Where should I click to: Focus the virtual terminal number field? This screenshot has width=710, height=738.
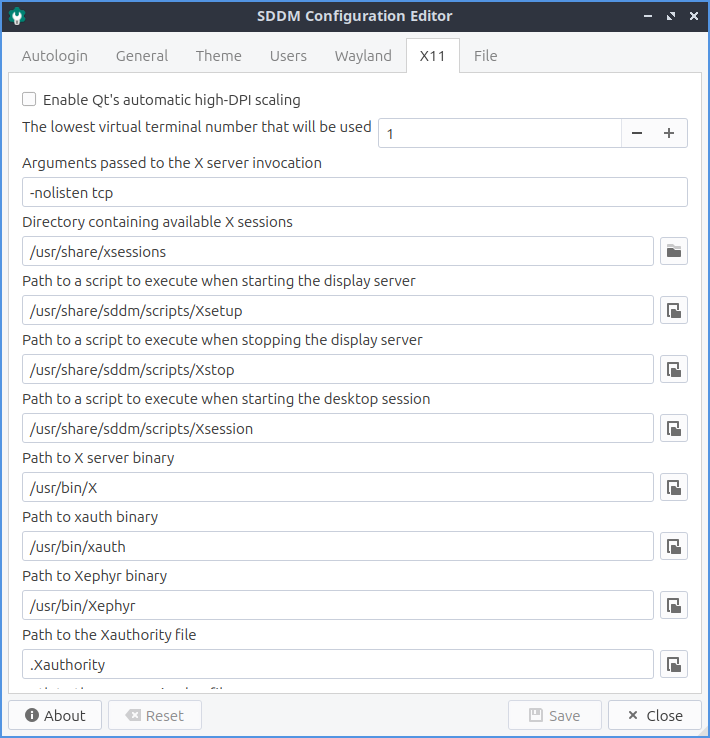coord(498,133)
